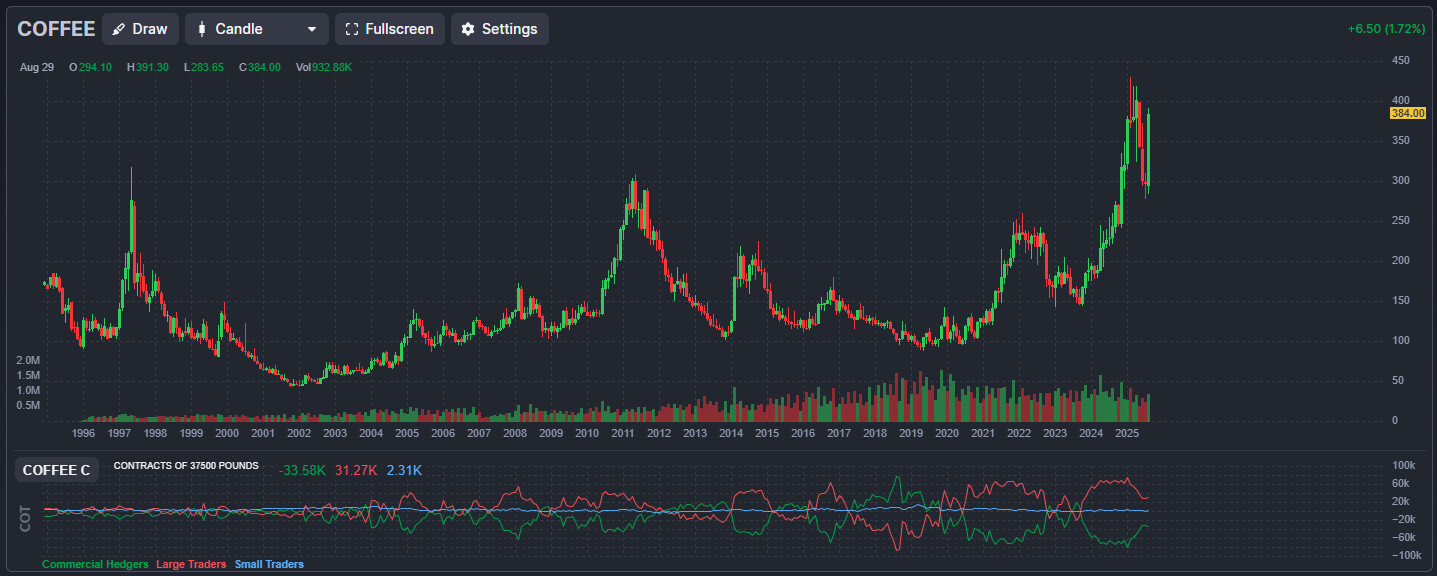Click the Fullscreen brackets icon
The image size is (1437, 576).
point(351,29)
